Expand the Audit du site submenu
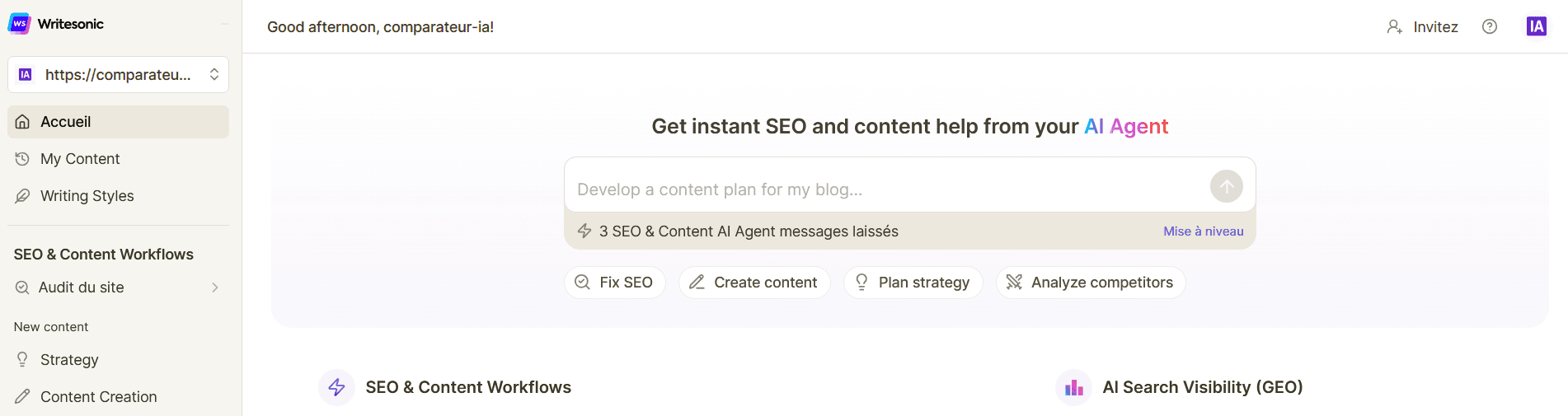The image size is (1568, 416). 214,287
